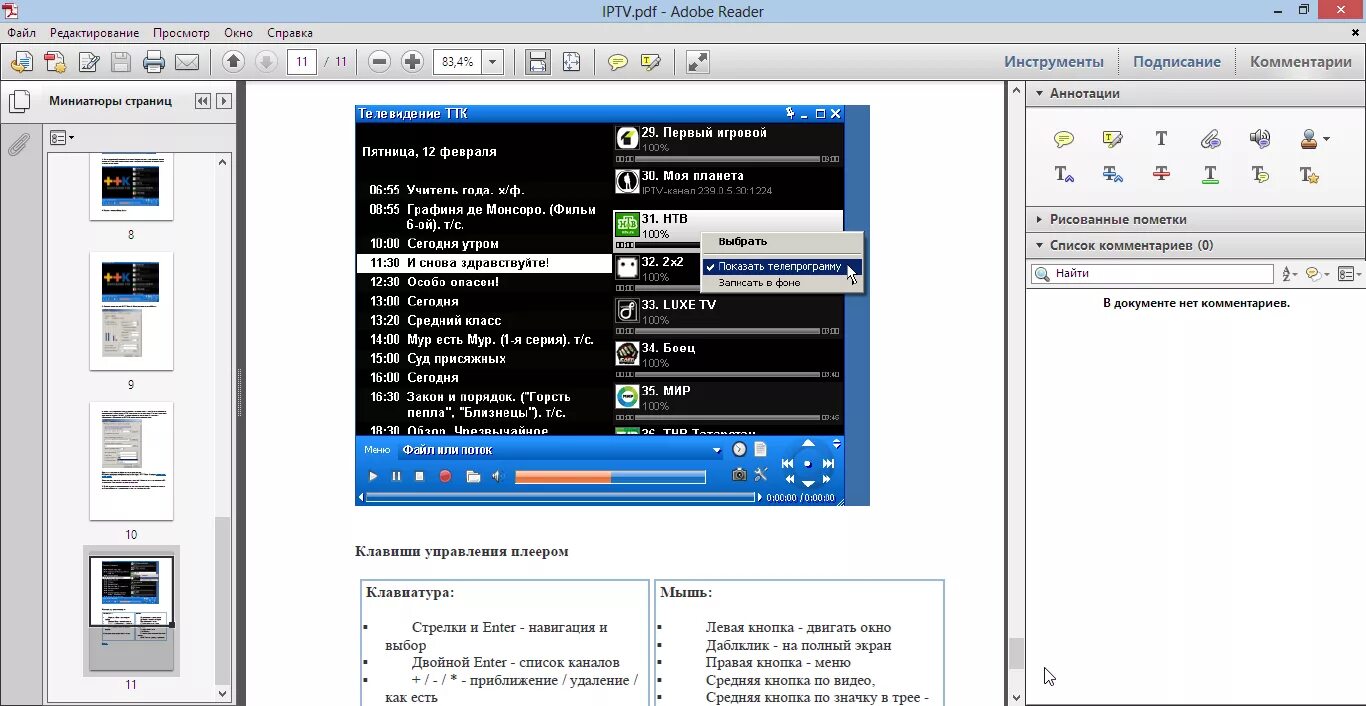The image size is (1366, 706).
Task: Zoom in with the plus button
Action: 412,62
